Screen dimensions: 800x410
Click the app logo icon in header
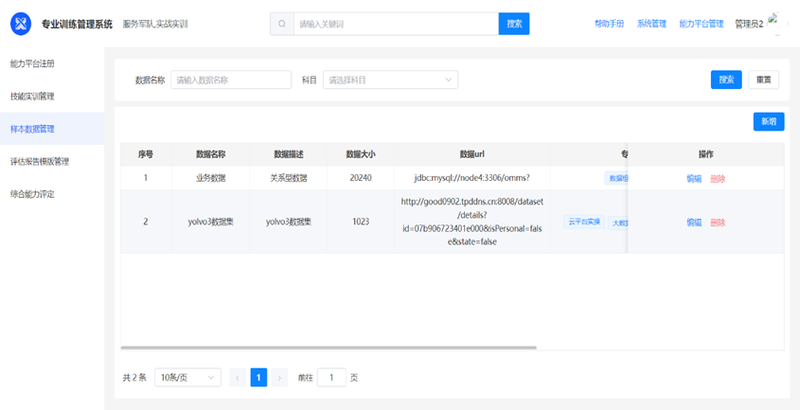pyautogui.click(x=22, y=23)
